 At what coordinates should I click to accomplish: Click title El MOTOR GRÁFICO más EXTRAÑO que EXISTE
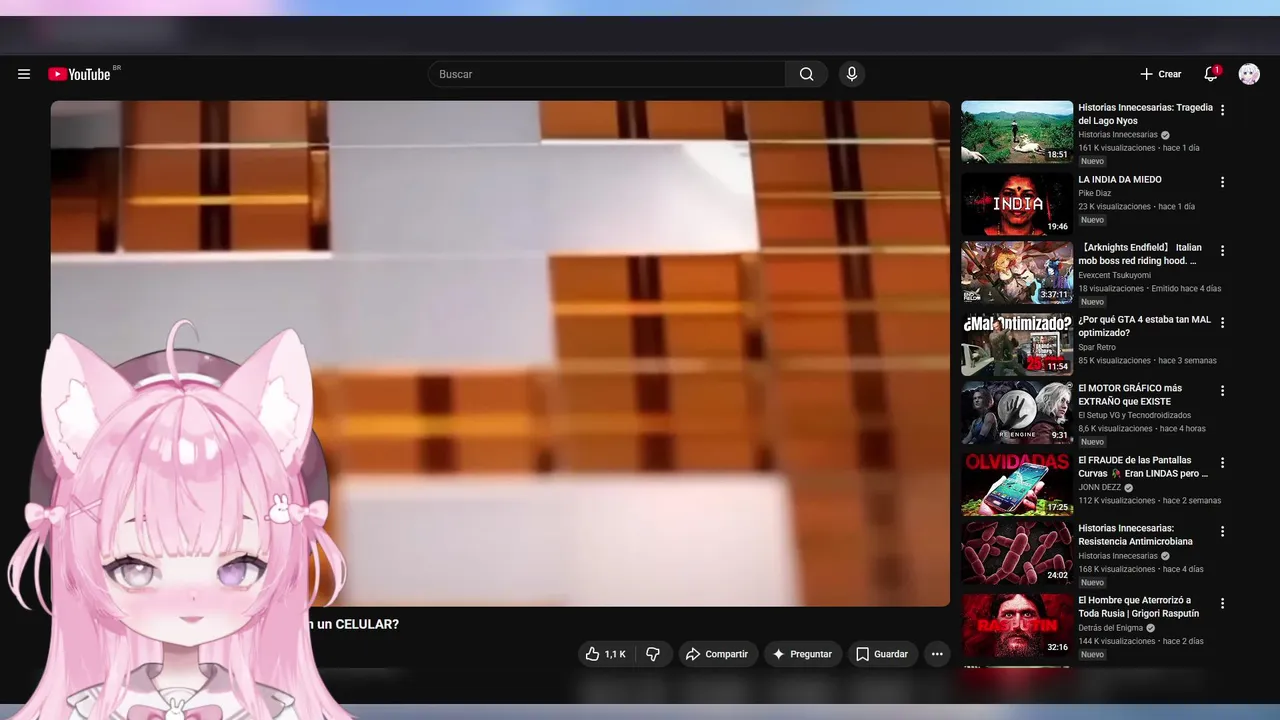coord(1130,394)
